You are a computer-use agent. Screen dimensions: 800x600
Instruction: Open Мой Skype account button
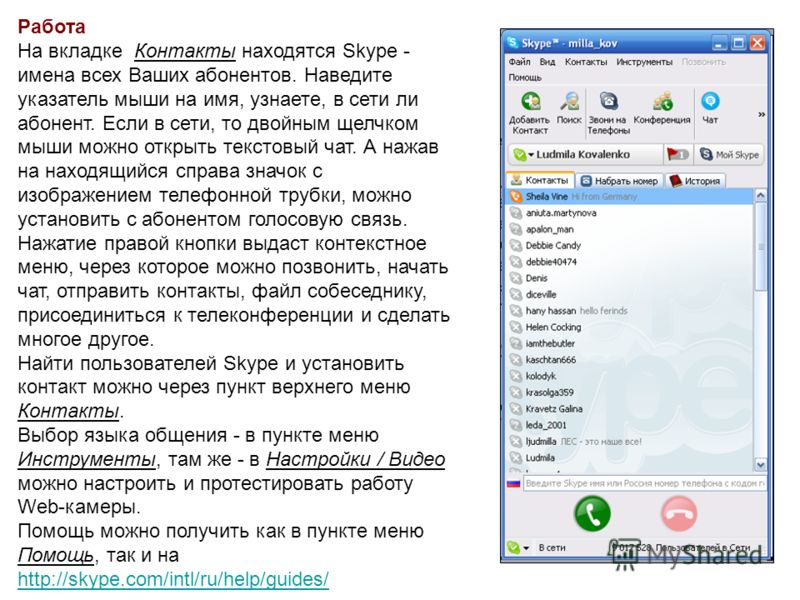(729, 154)
